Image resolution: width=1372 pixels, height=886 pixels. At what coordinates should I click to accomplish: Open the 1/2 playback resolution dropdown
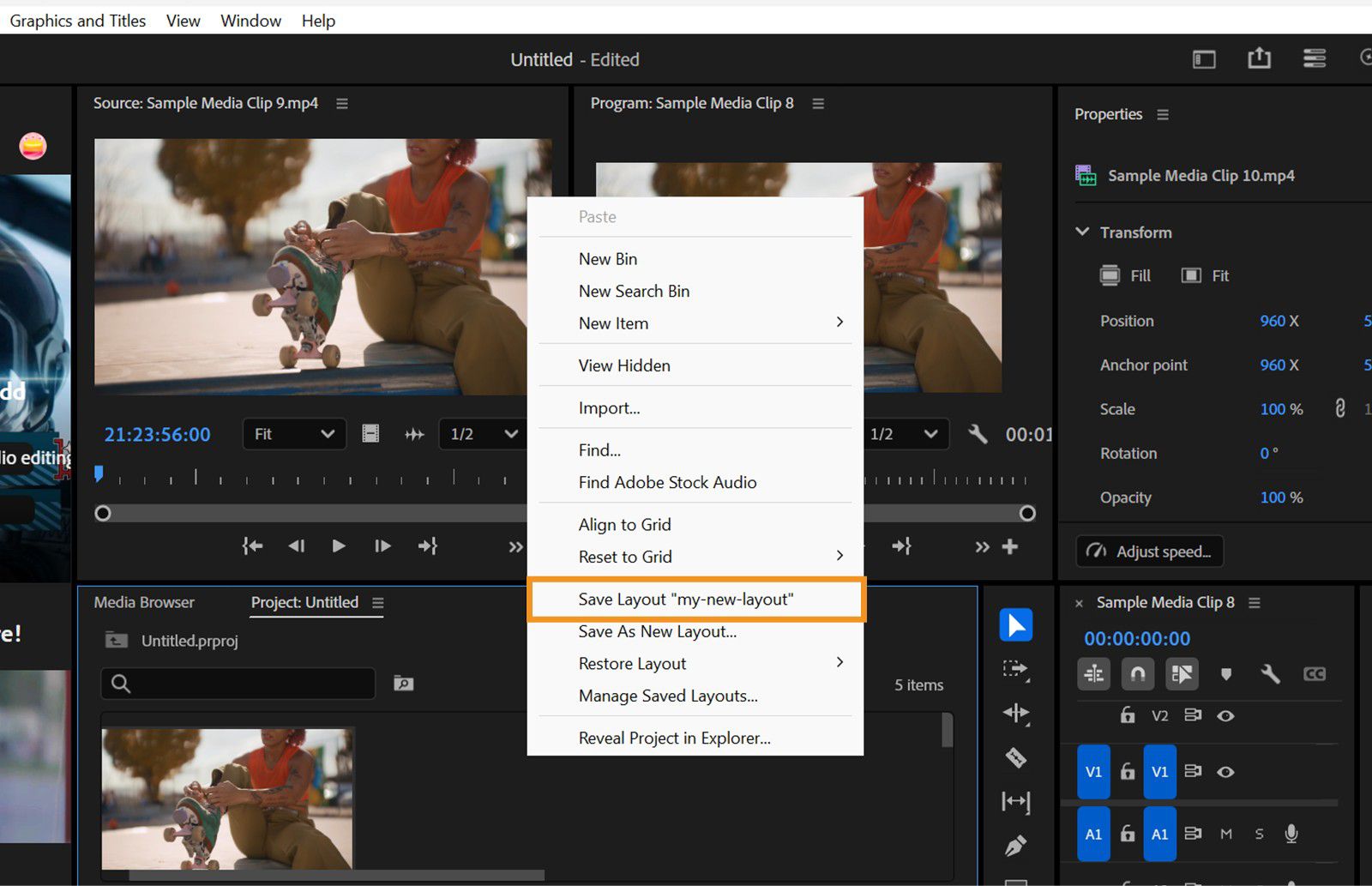[481, 434]
